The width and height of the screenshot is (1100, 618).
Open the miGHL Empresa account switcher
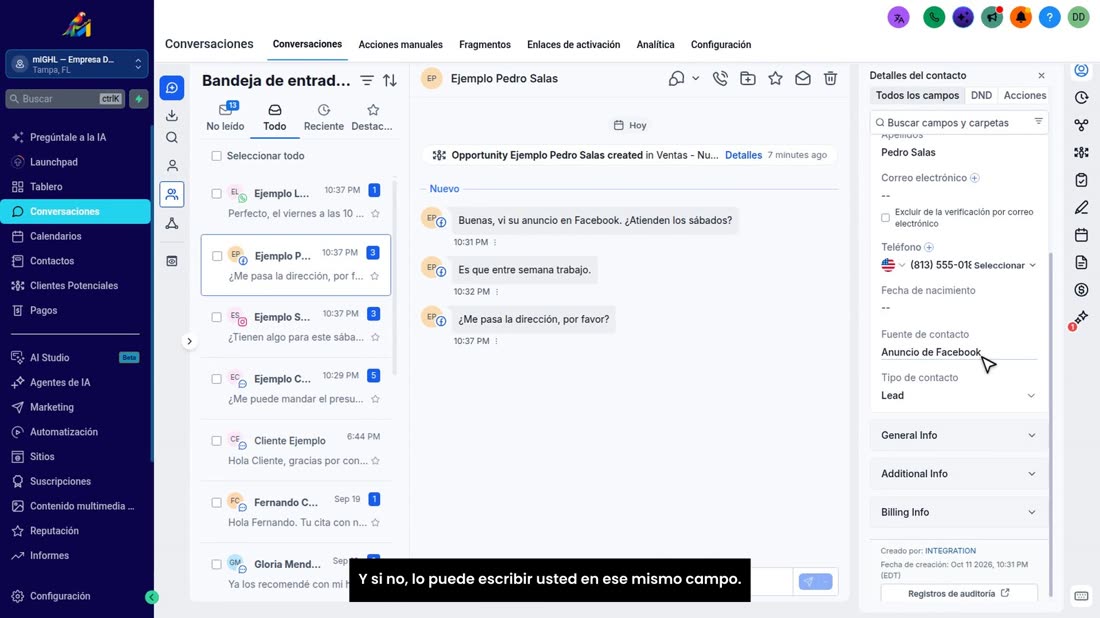coord(77,65)
